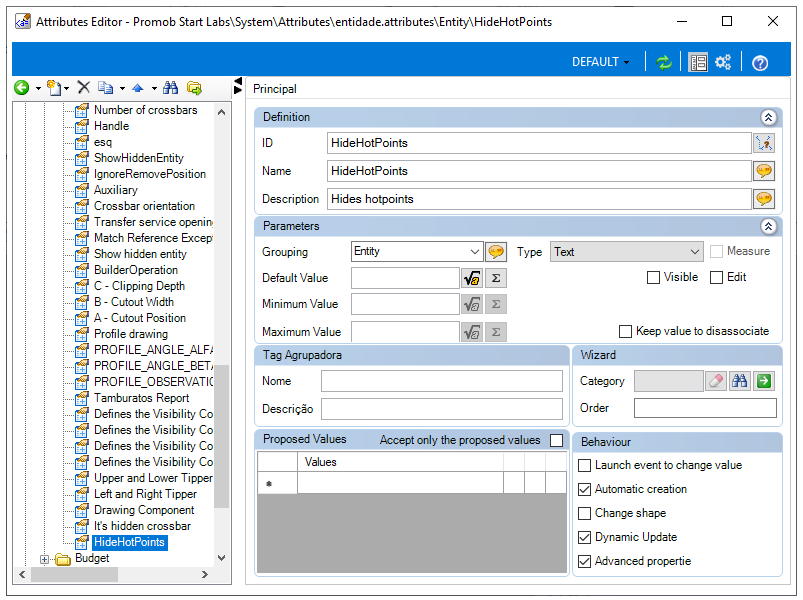Click the ID input field

click(x=539, y=143)
